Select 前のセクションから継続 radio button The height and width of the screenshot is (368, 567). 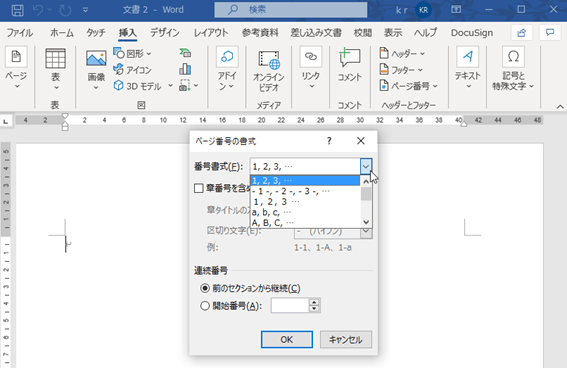[205, 288]
